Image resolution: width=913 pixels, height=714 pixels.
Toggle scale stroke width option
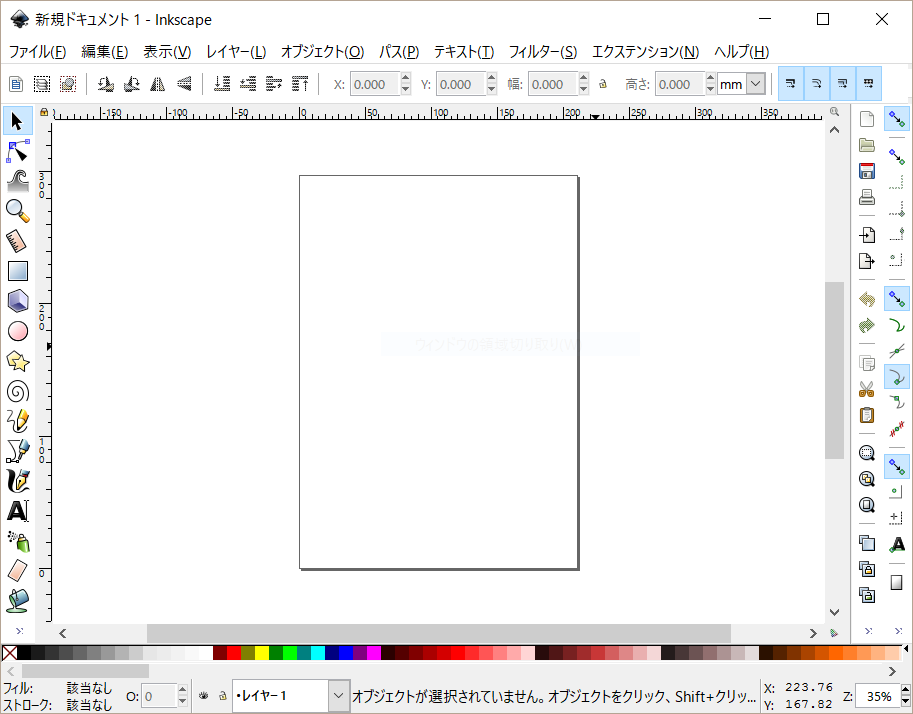click(x=791, y=84)
